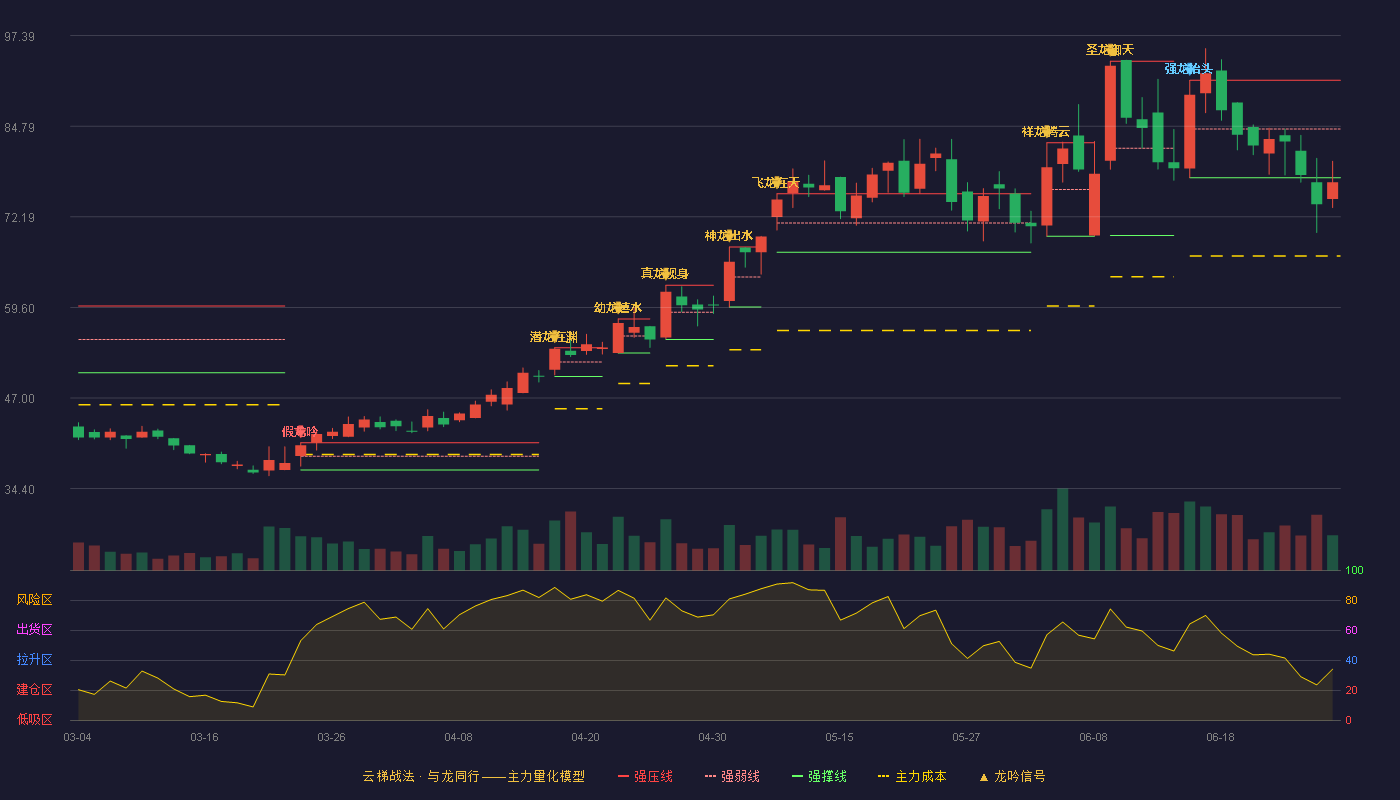Click the 出货区 zone label
1400x800 pixels.
point(34,630)
